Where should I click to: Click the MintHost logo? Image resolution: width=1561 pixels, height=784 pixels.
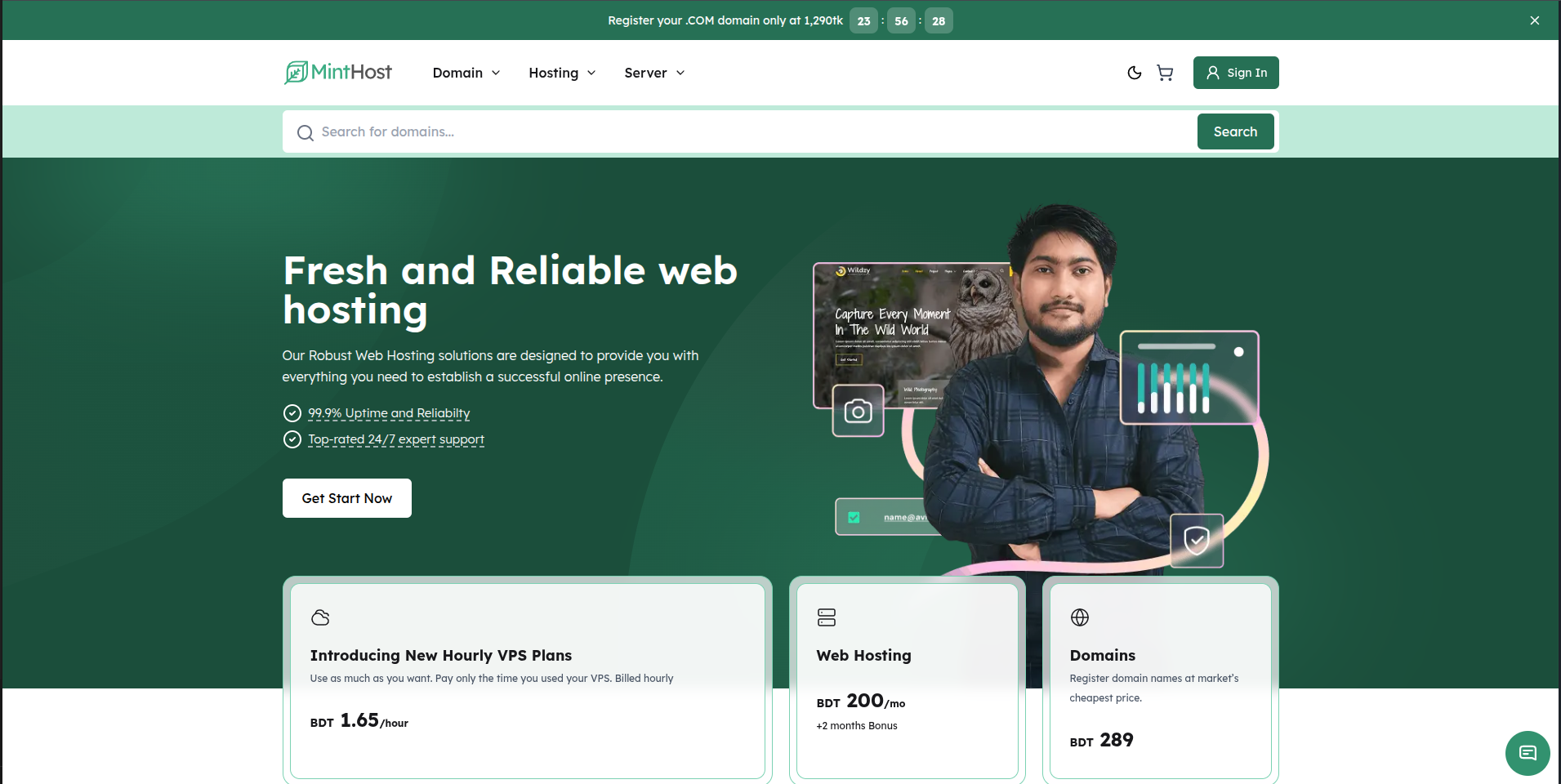[x=338, y=73]
